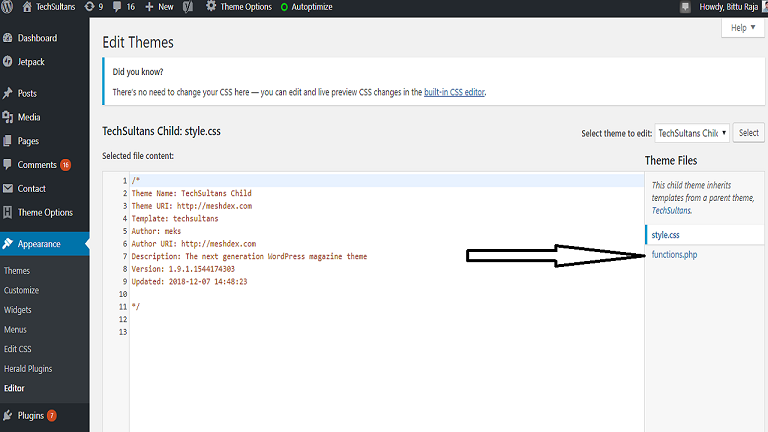Open style.css in Theme Files

pos(665,235)
